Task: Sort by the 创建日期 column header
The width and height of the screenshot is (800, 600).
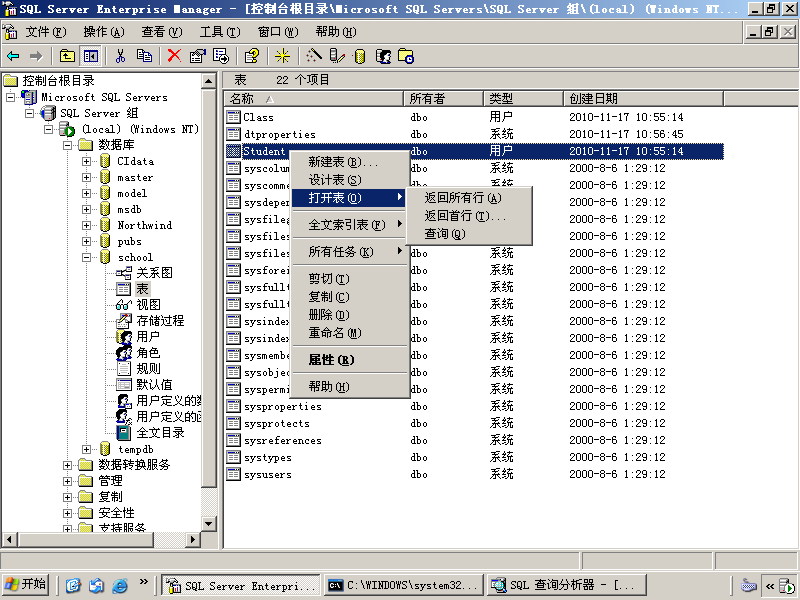Action: point(643,98)
